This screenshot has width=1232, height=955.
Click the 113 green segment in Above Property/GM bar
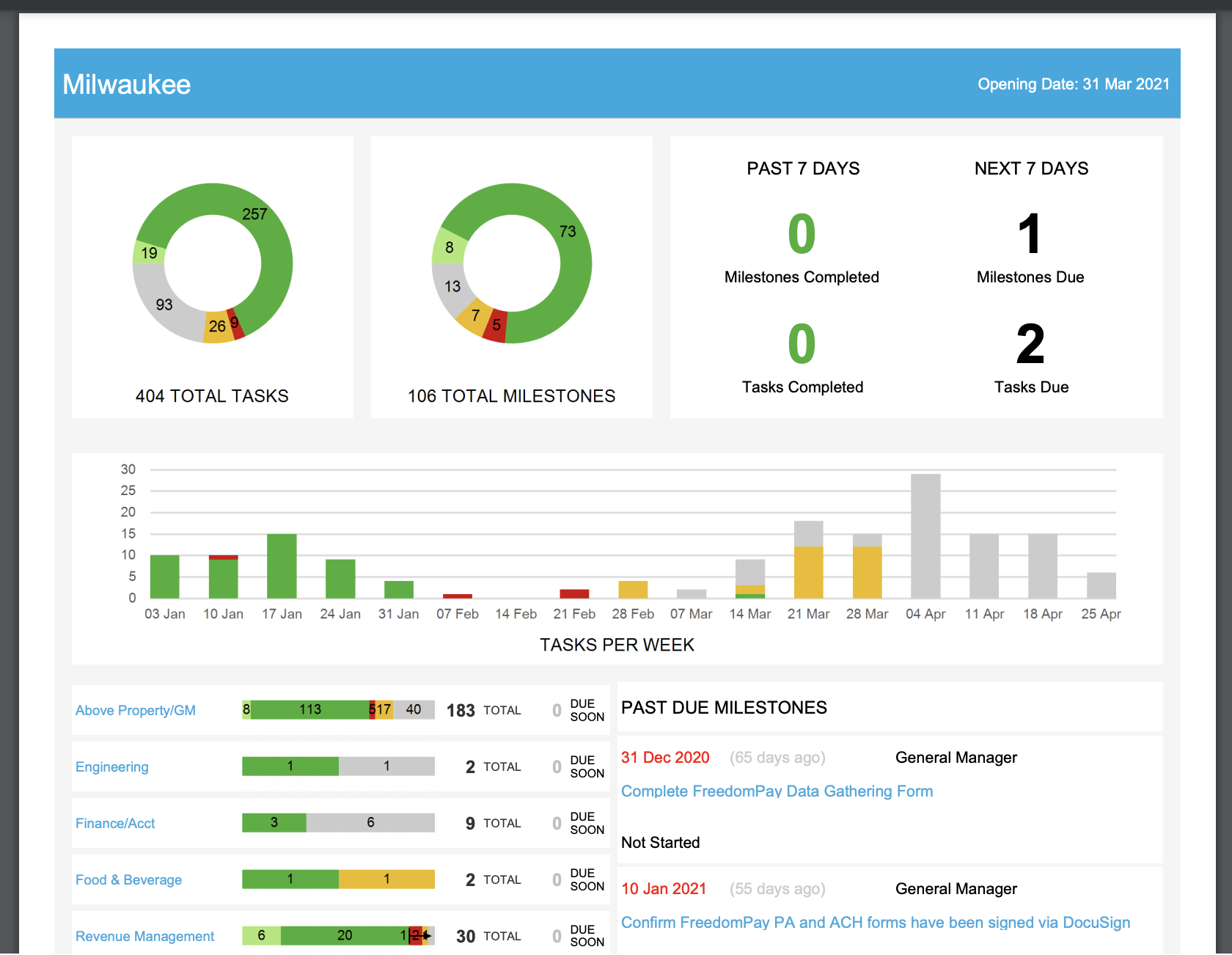(x=310, y=709)
